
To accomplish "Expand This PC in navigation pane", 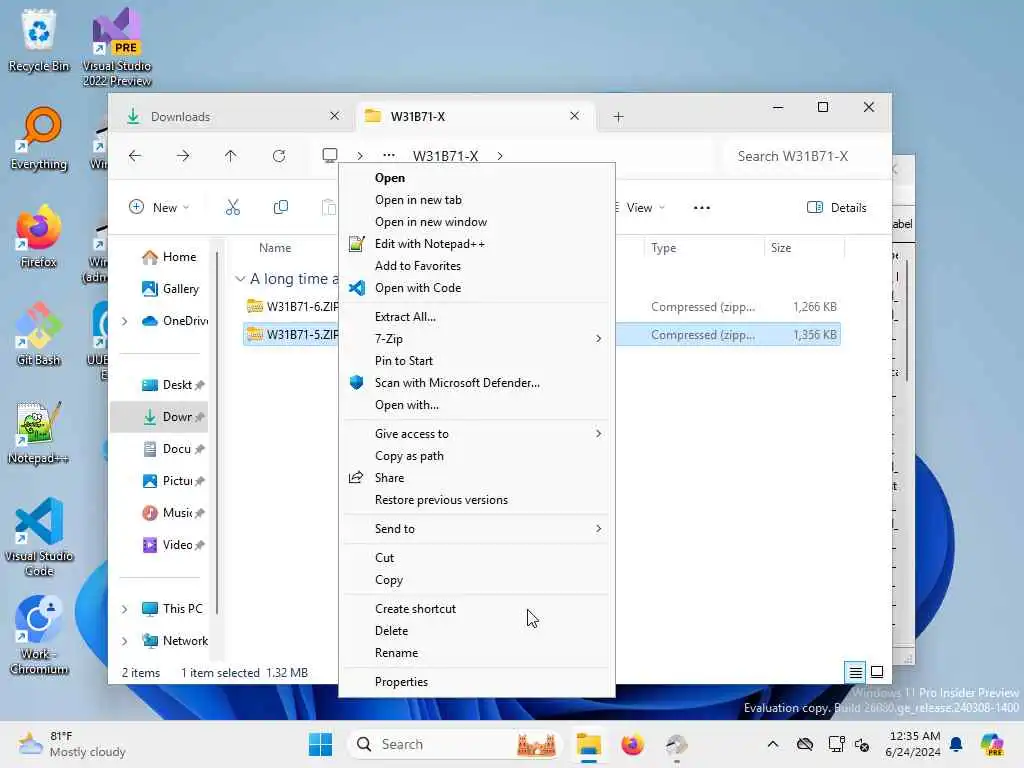I will (x=125, y=609).
